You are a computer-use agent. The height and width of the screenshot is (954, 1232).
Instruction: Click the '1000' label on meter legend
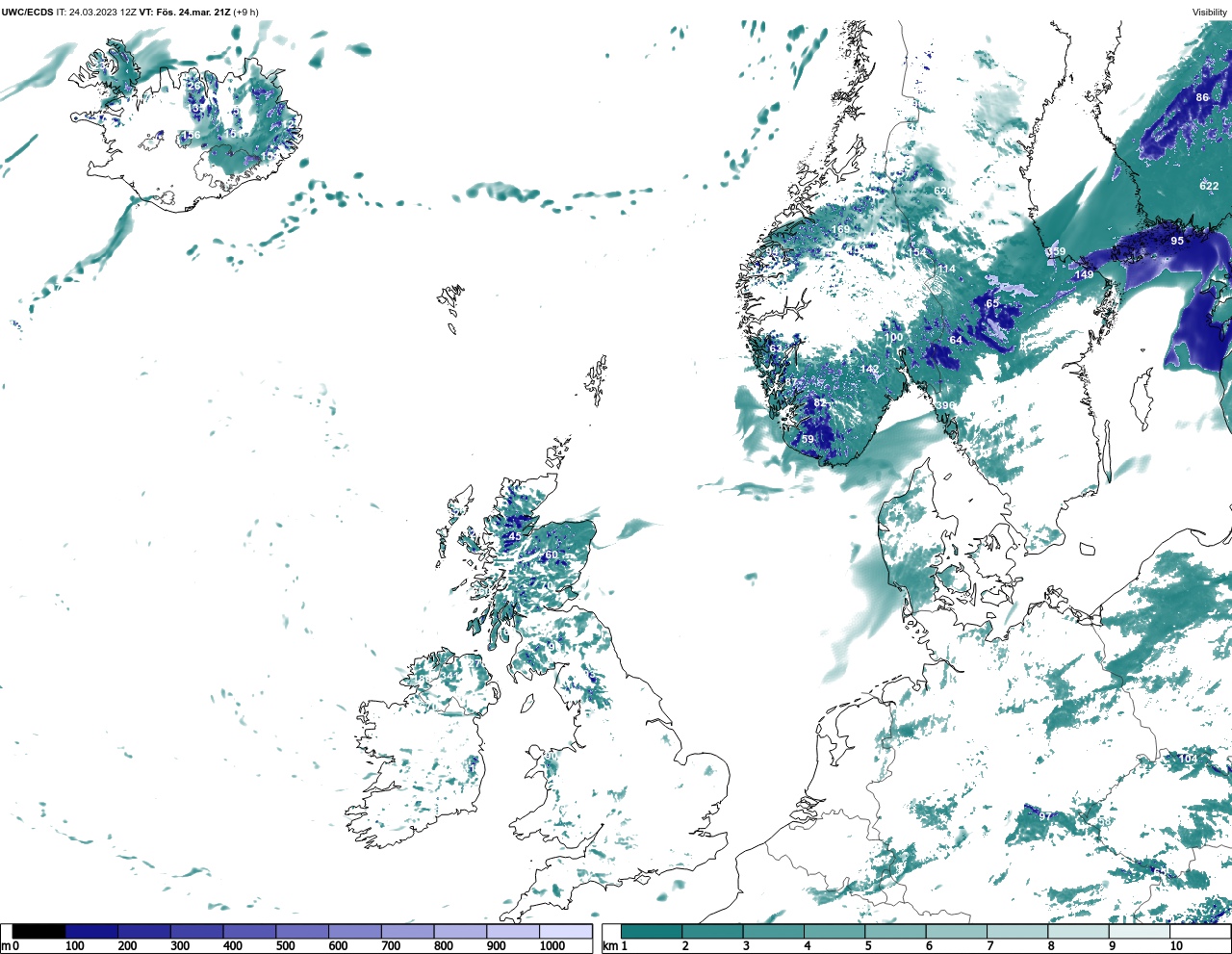[x=552, y=946]
